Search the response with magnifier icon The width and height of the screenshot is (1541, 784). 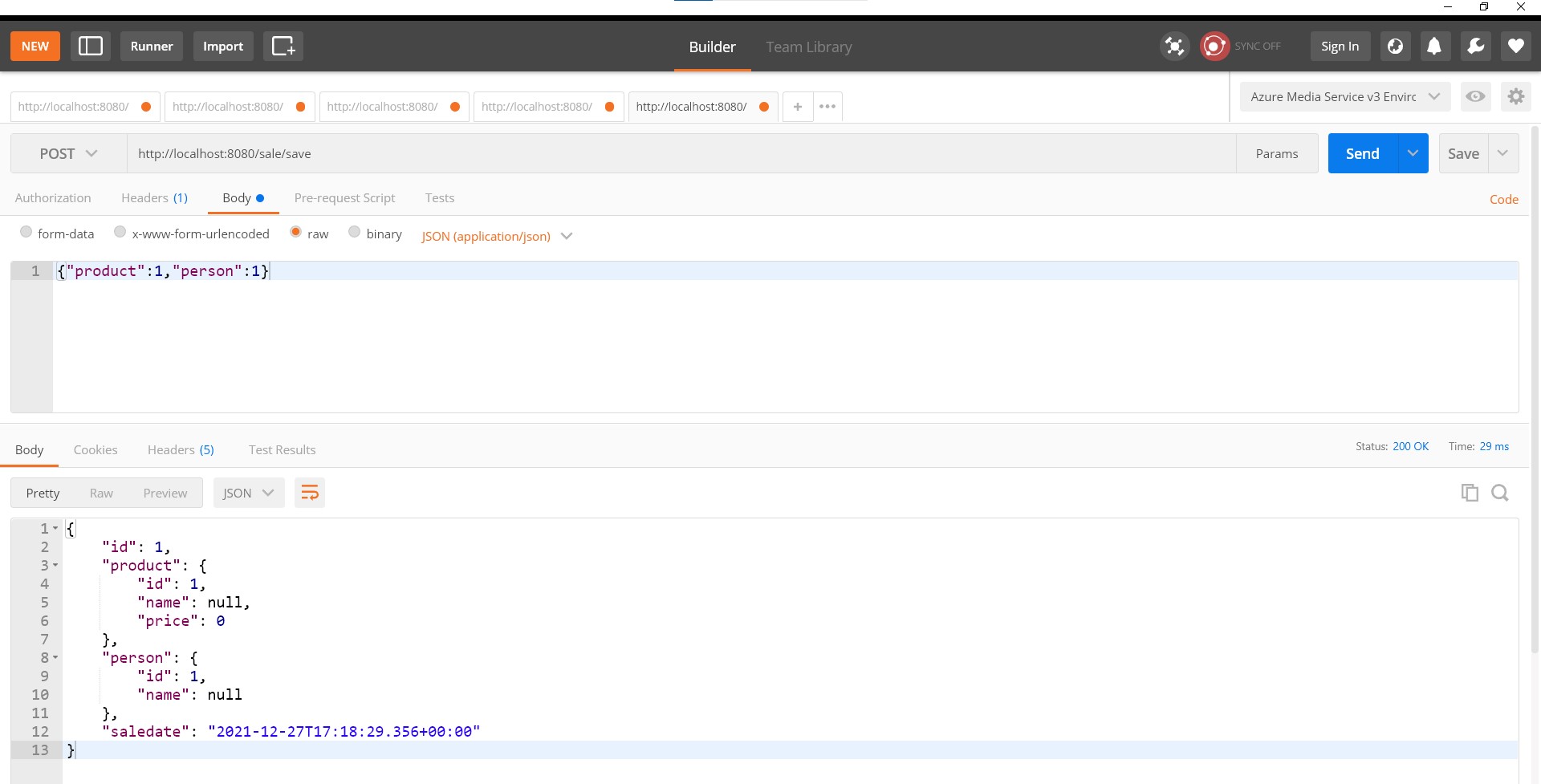click(1499, 493)
